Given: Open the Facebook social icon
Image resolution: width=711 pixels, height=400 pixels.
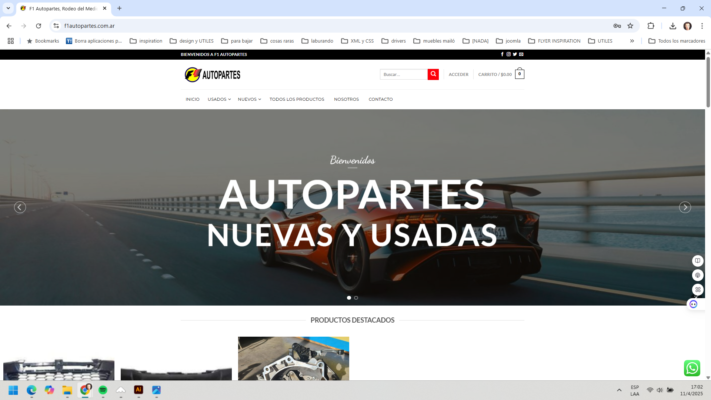Looking at the screenshot, I should 502,54.
